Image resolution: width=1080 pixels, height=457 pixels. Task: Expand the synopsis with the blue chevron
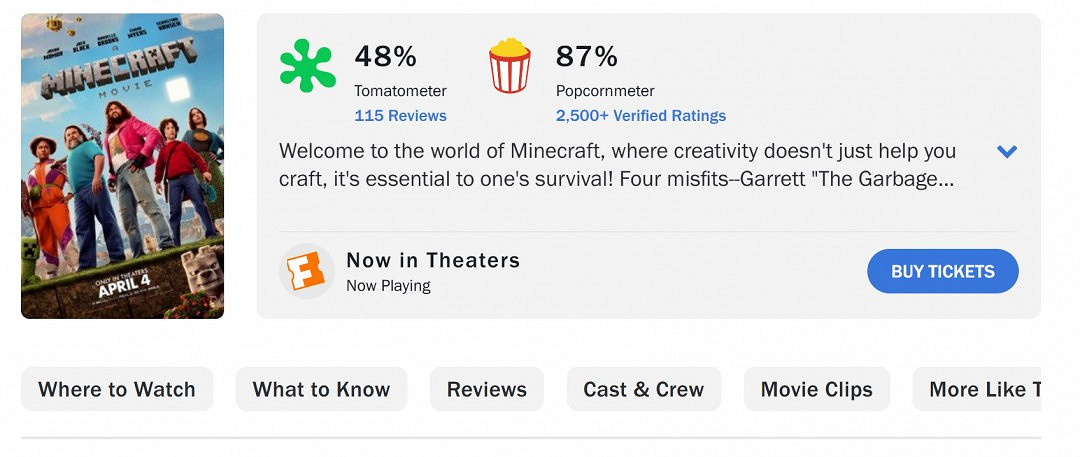pyautogui.click(x=1007, y=152)
